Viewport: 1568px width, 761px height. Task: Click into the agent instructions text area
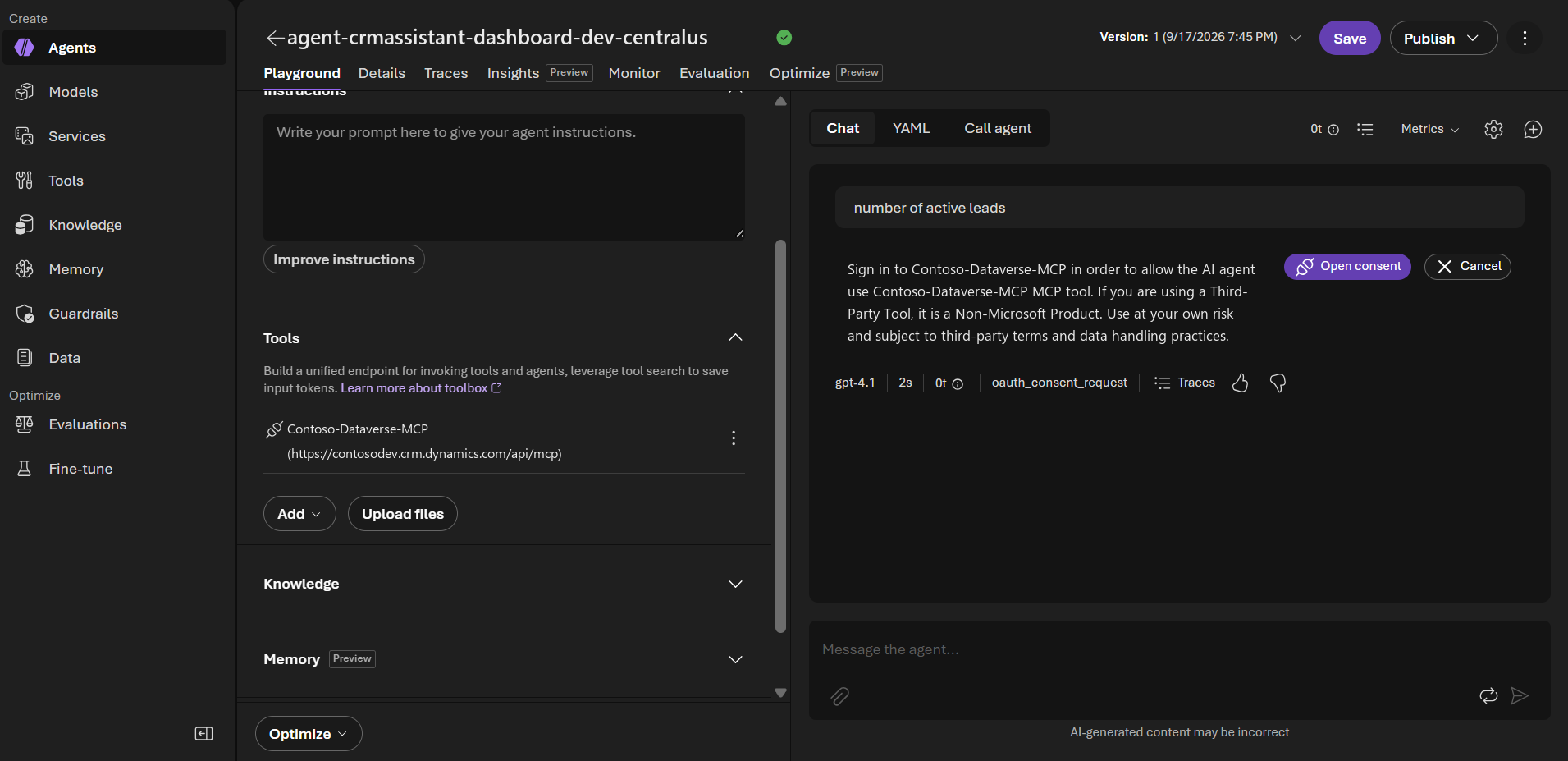(504, 177)
